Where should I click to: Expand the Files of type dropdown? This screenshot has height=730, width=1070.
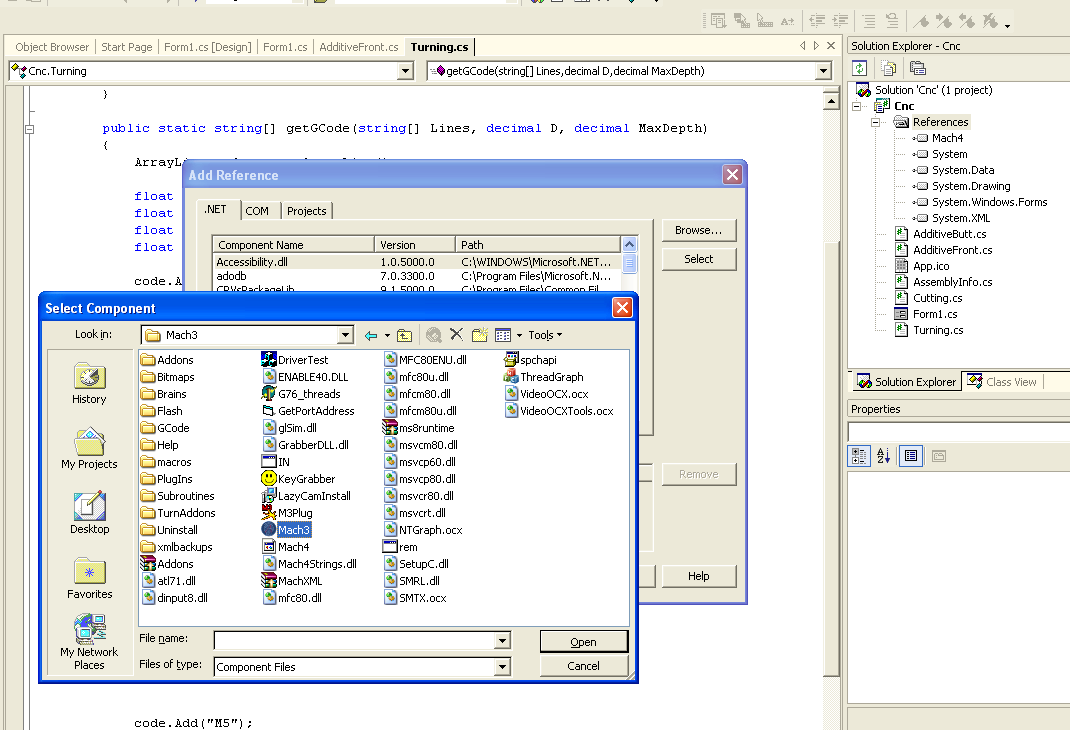[x=502, y=667]
